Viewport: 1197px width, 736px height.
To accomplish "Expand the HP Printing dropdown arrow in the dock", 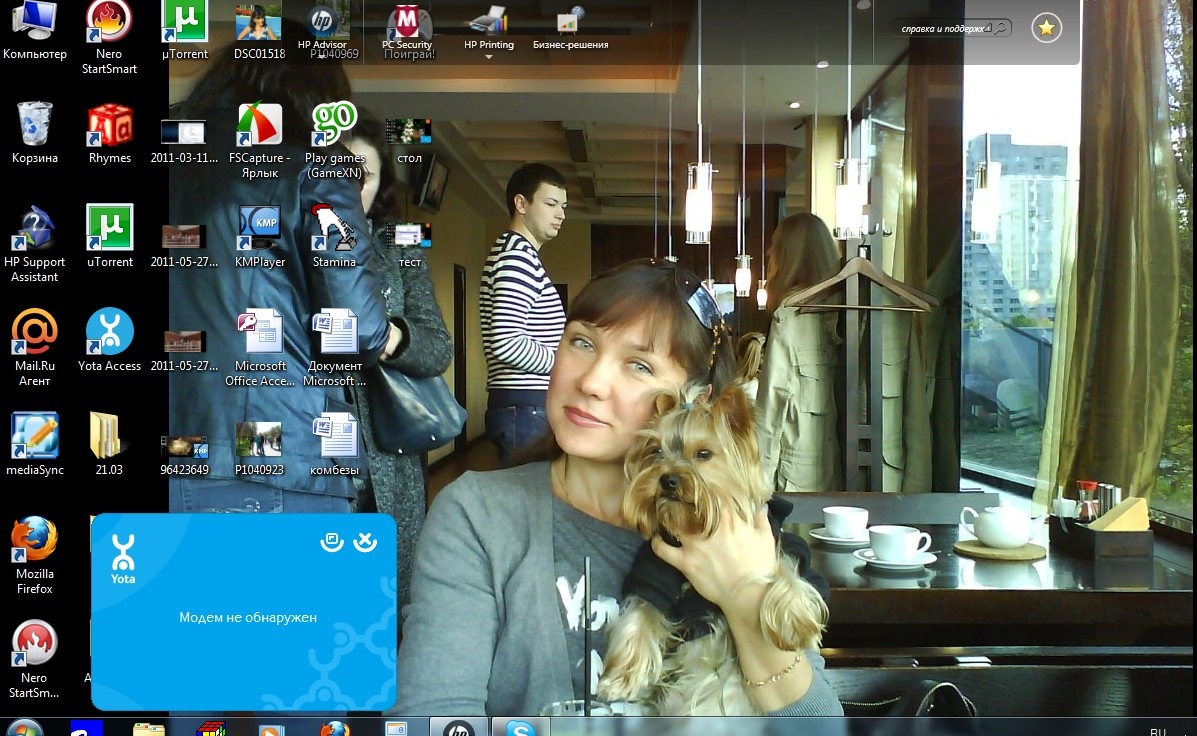I will tap(489, 58).
